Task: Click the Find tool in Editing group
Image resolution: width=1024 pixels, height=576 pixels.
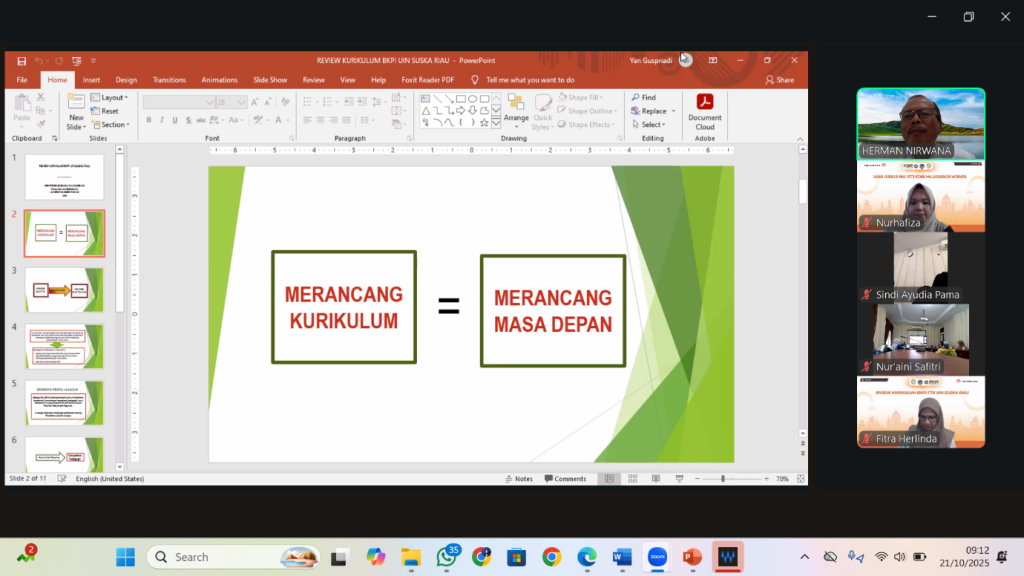Action: pyautogui.click(x=644, y=97)
